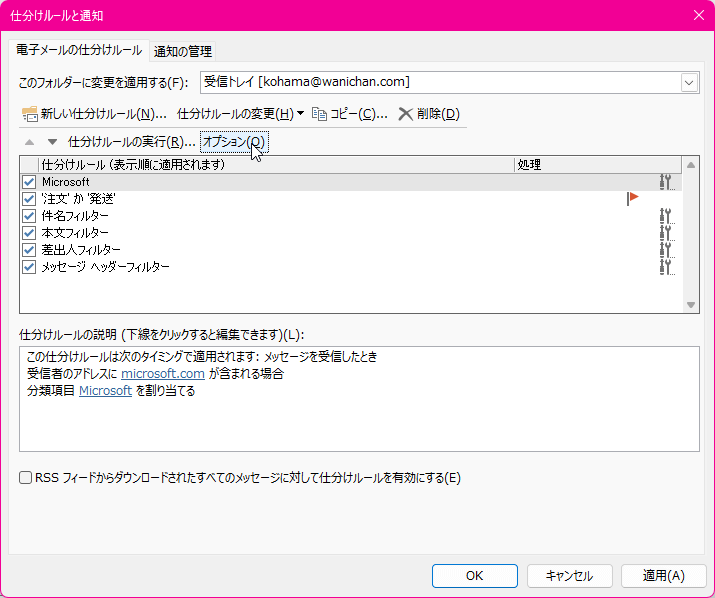Click 新しい仕分けルール(N)... button

point(94,114)
